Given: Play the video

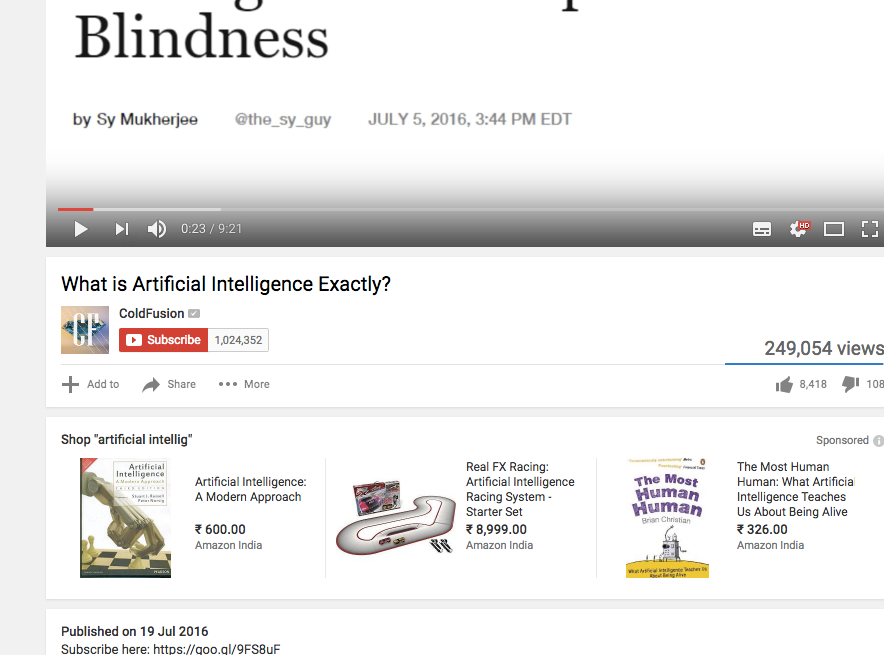Looking at the screenshot, I should 81,229.
